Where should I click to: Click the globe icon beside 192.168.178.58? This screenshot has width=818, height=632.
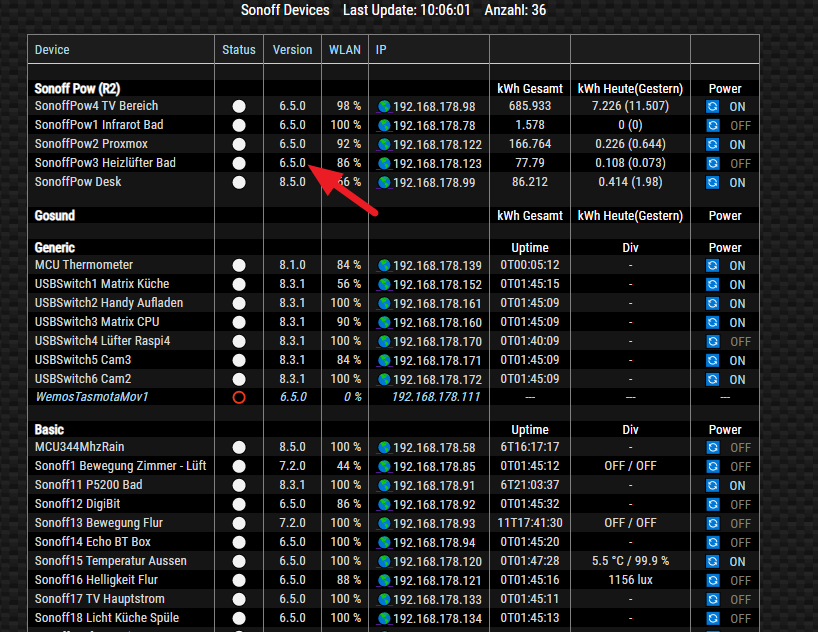[x=384, y=448]
